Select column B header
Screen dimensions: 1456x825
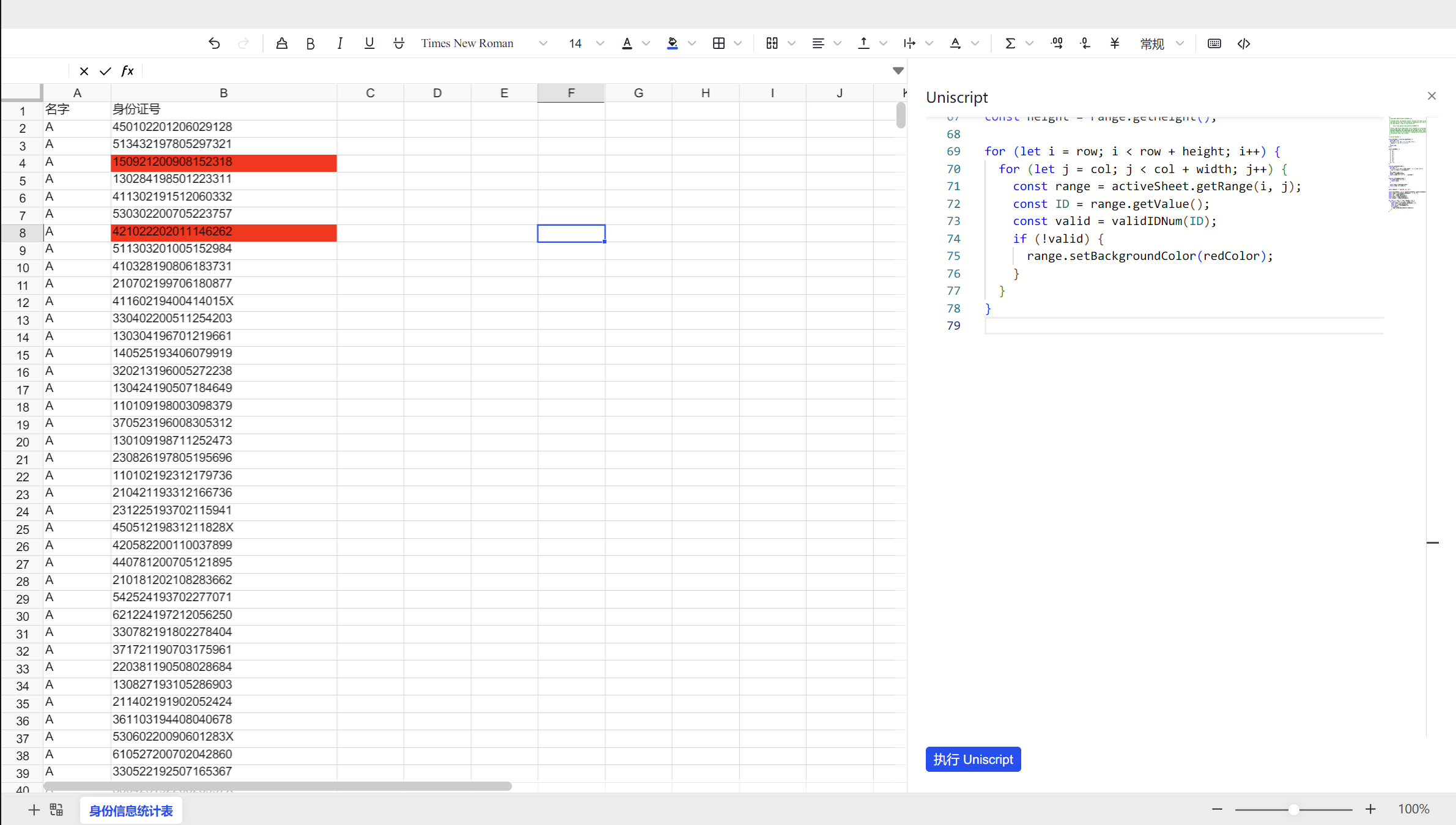point(223,93)
